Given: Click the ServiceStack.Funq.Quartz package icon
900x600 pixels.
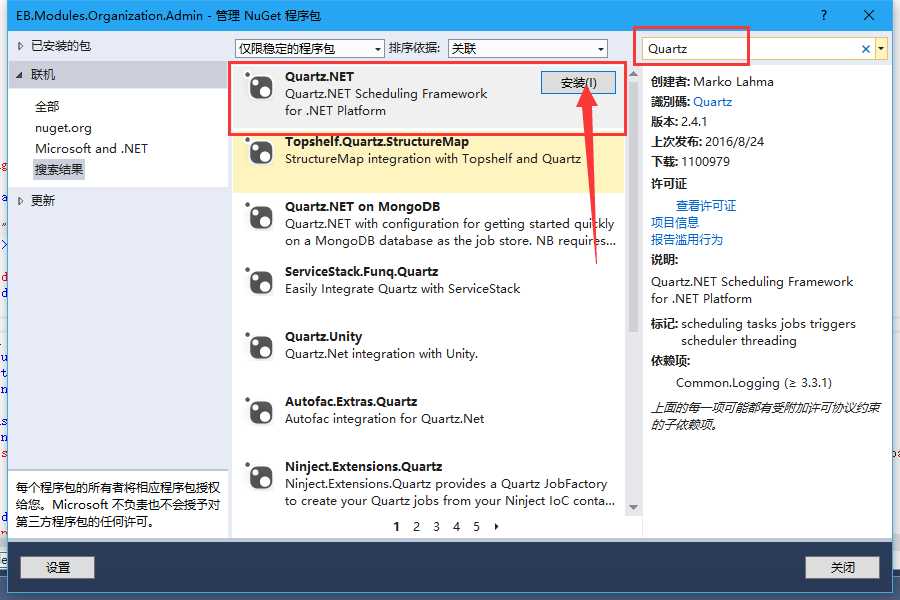Looking at the screenshot, I should pos(261,282).
